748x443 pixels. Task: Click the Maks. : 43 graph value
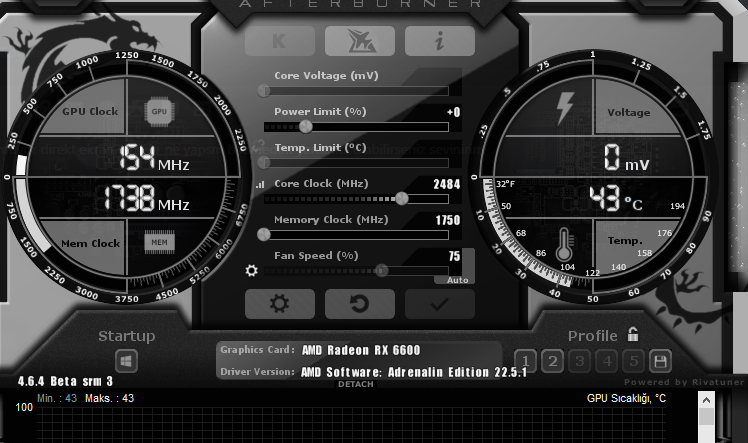109,398
